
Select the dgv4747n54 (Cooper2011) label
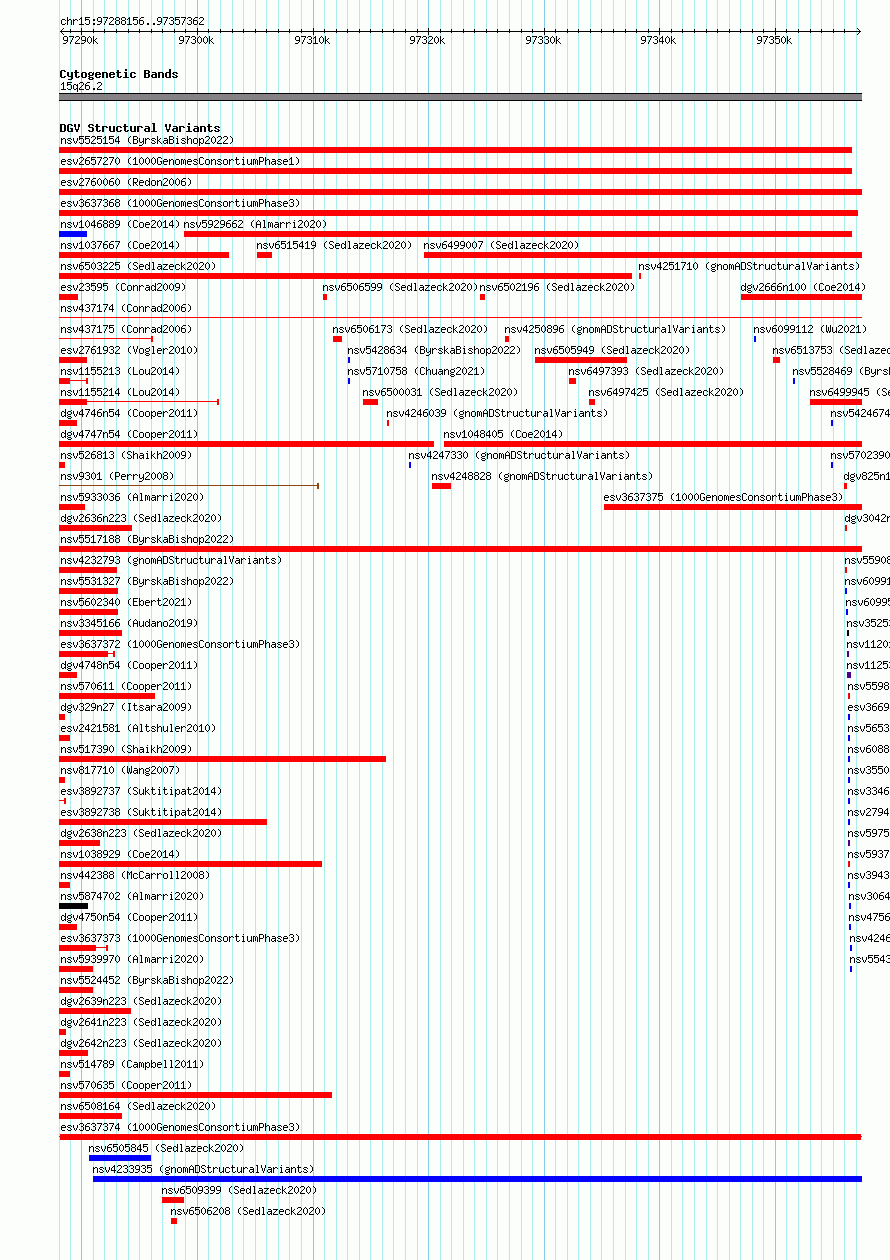(129, 434)
